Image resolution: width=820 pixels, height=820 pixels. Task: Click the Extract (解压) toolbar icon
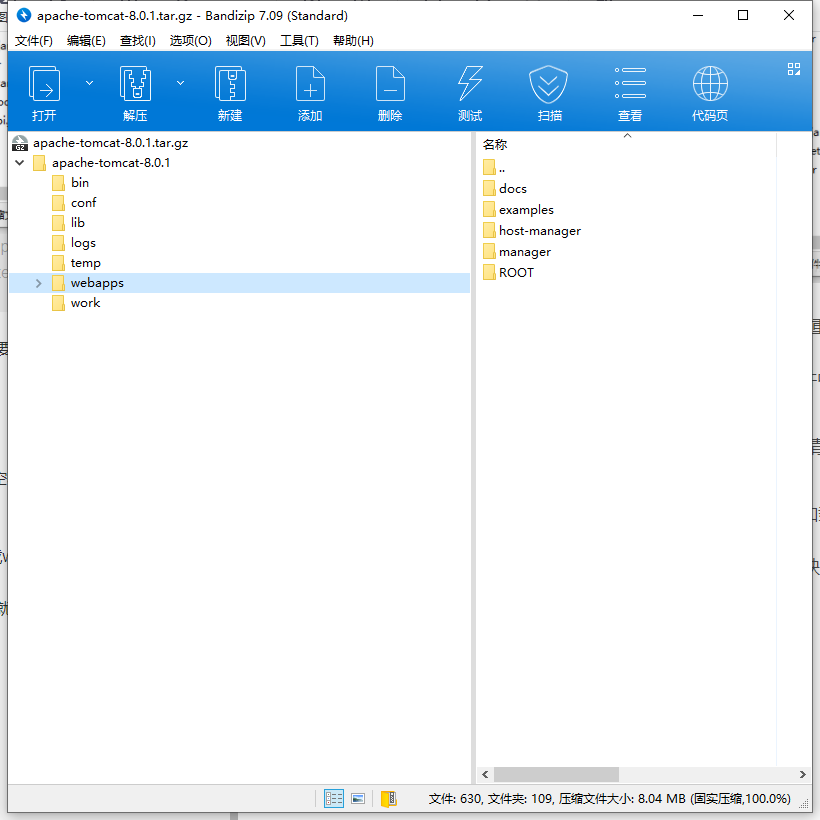pos(135,84)
